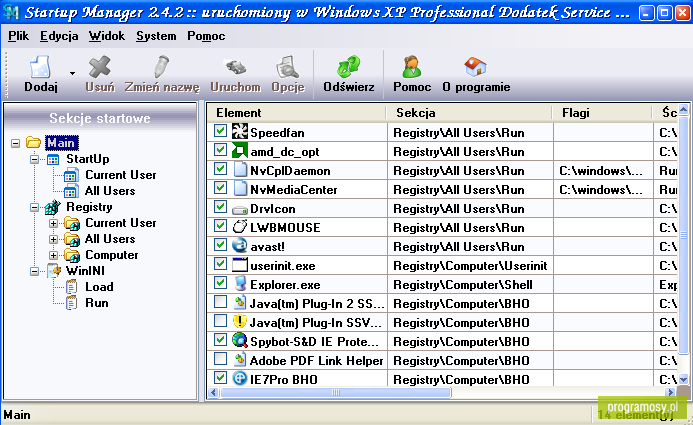Disable the avast! startup checkbox

coord(220,245)
